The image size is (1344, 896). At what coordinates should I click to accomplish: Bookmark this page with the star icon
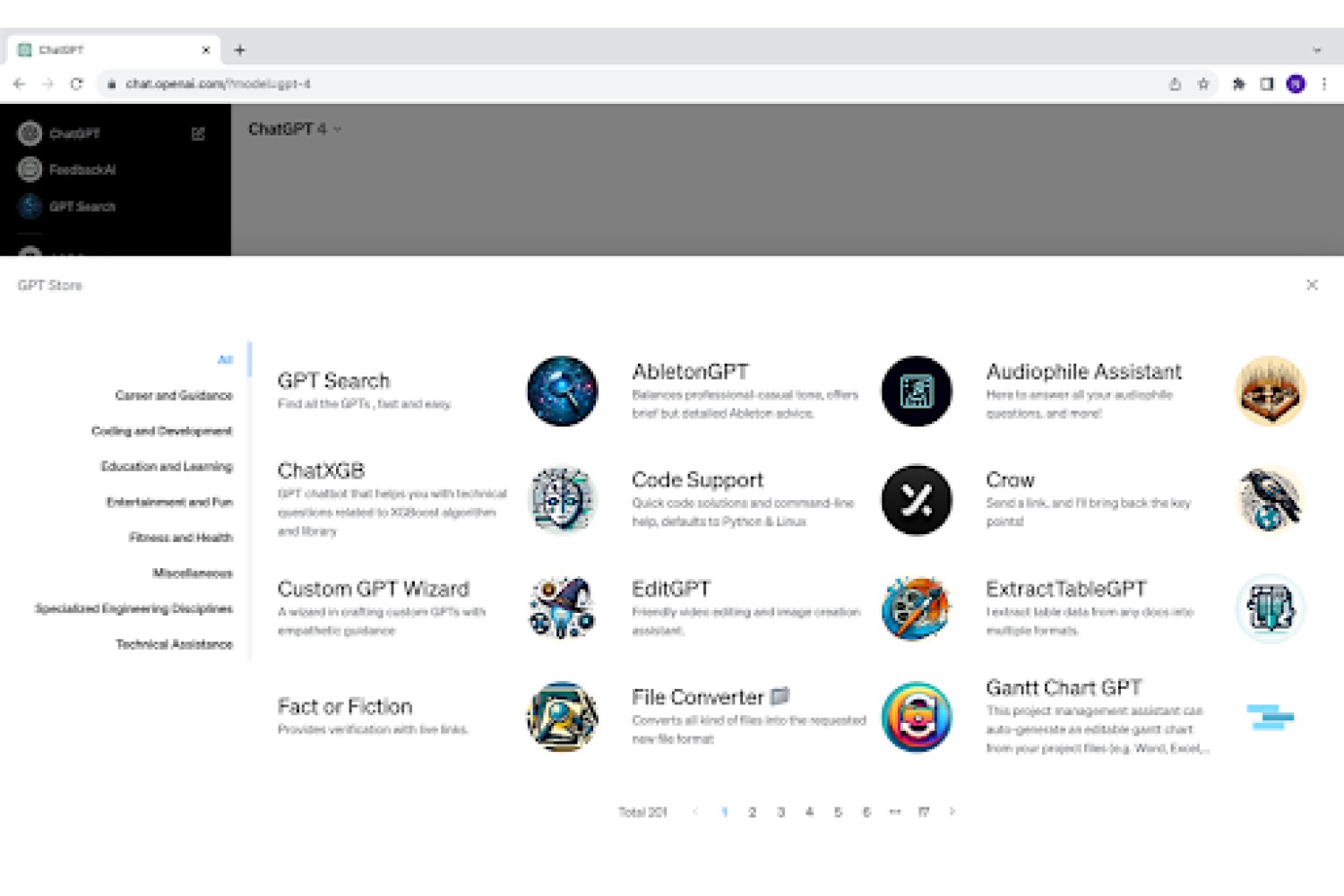pos(1203,83)
